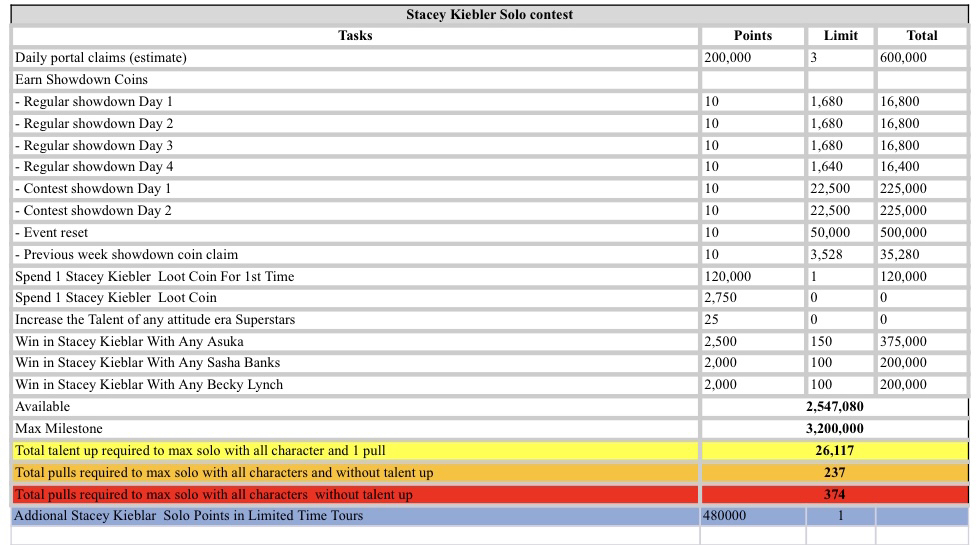Click the 'Limit' column header

pos(840,36)
